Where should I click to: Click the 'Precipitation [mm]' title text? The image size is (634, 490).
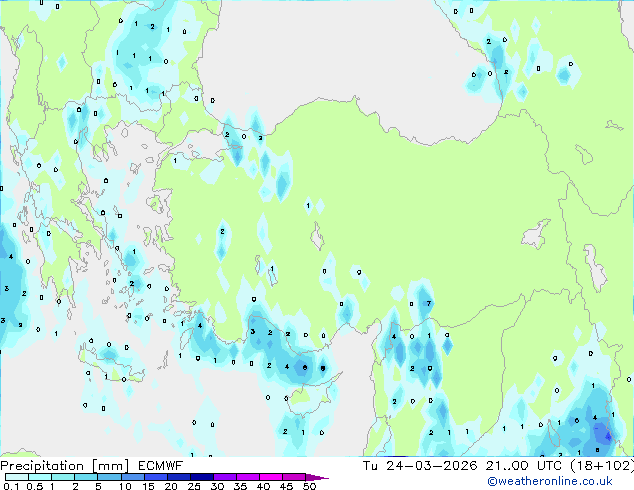(65, 466)
